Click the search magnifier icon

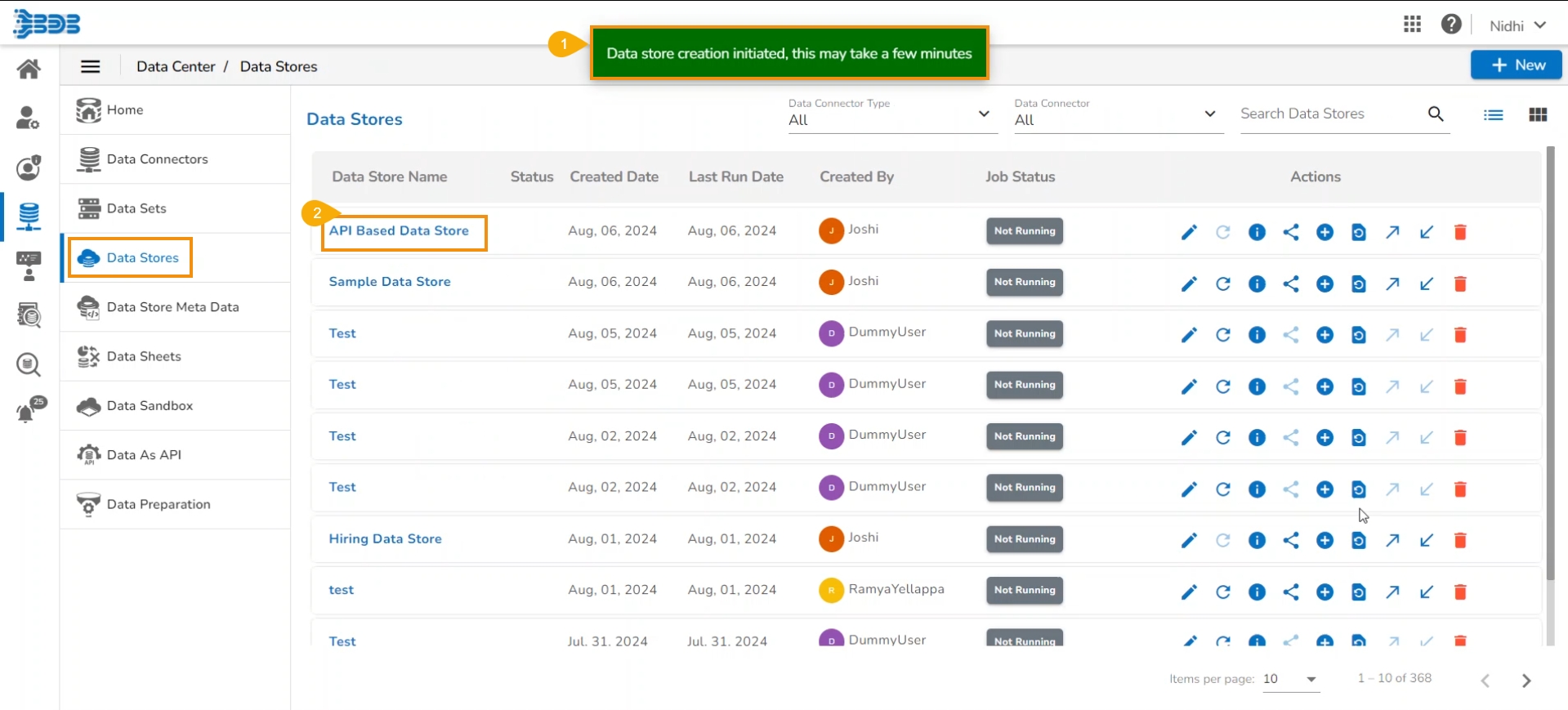coord(1436,114)
